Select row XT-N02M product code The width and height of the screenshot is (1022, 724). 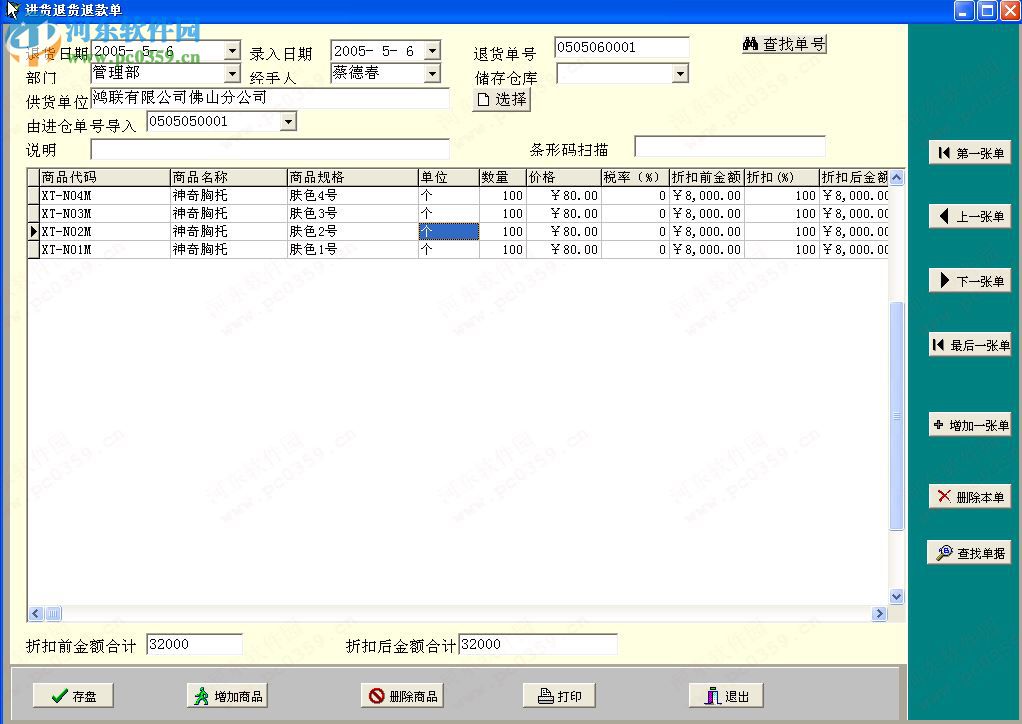tap(104, 231)
